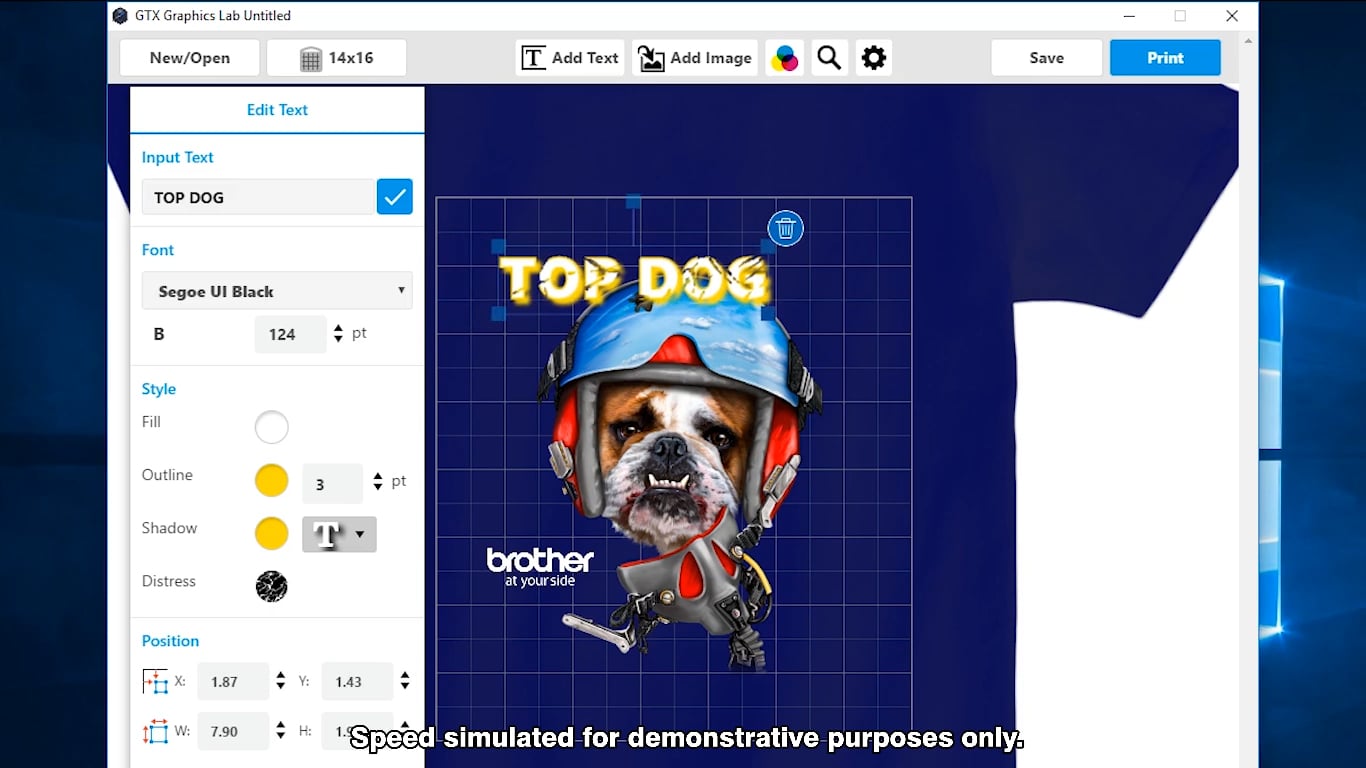Choose the 14x16 platen size button
The height and width of the screenshot is (768, 1366).
pos(337,58)
